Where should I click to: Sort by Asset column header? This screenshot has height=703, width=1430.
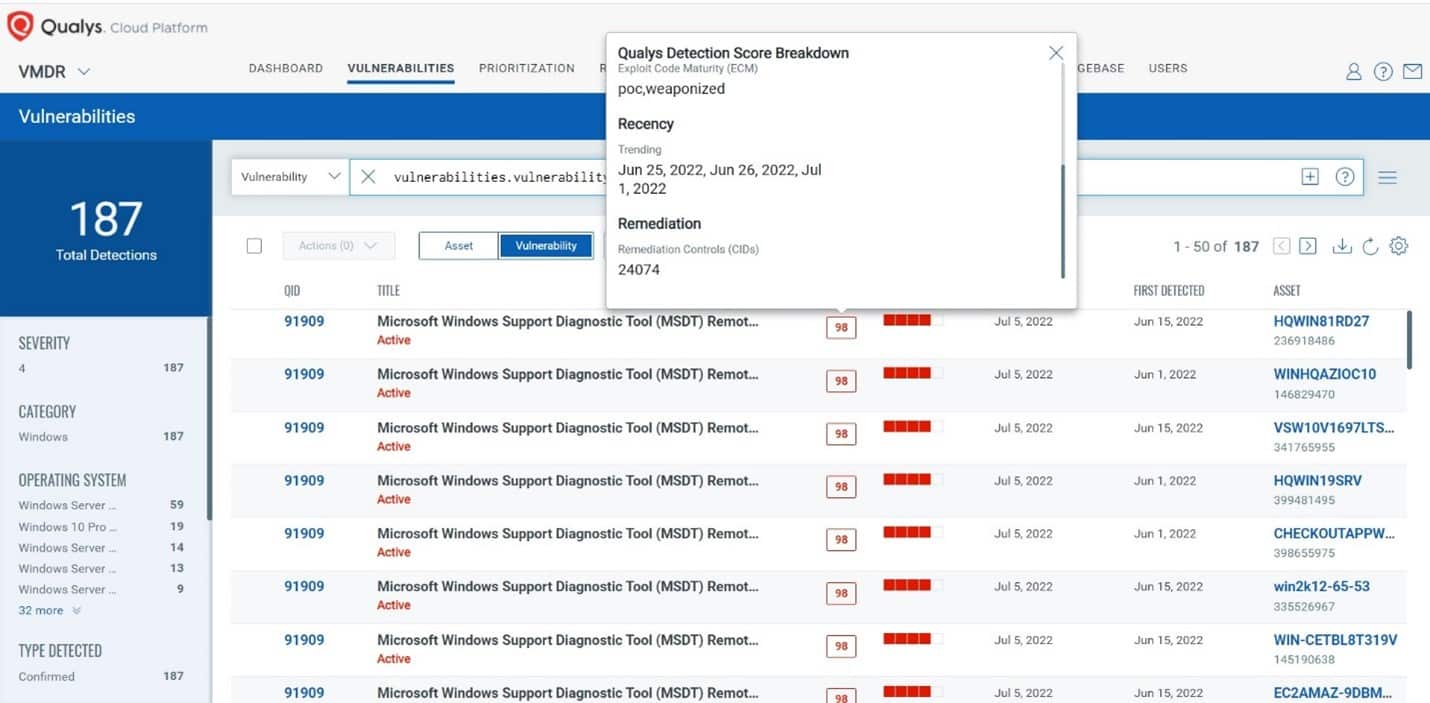point(1287,291)
